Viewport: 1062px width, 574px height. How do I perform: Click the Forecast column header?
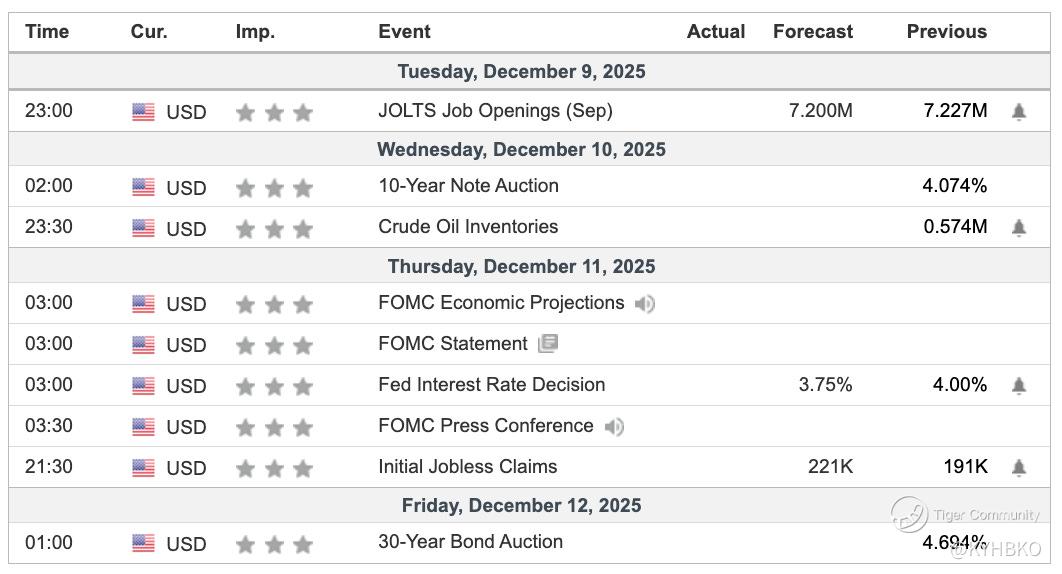pos(812,32)
